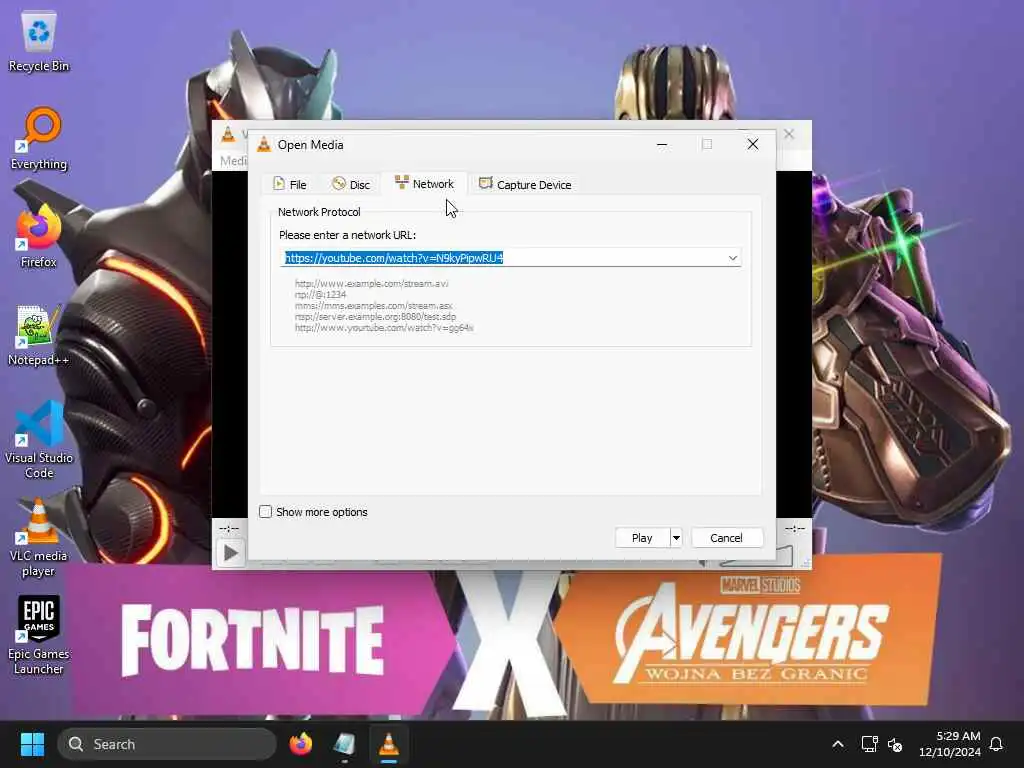Switch to the Disc tab

pyautogui.click(x=351, y=185)
